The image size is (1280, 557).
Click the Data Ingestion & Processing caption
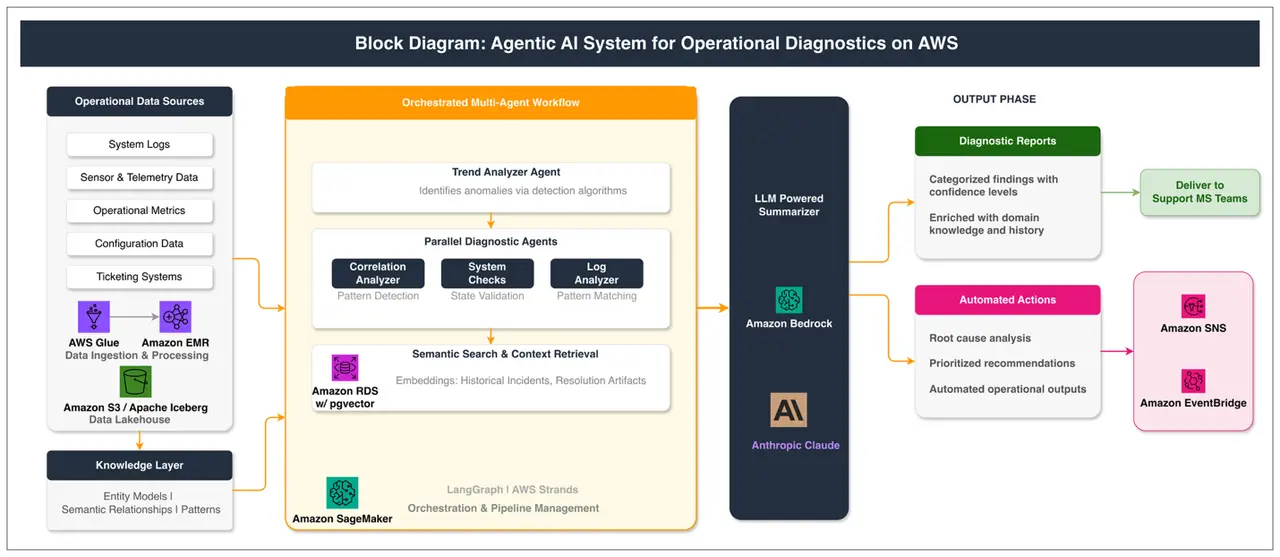click(137, 356)
